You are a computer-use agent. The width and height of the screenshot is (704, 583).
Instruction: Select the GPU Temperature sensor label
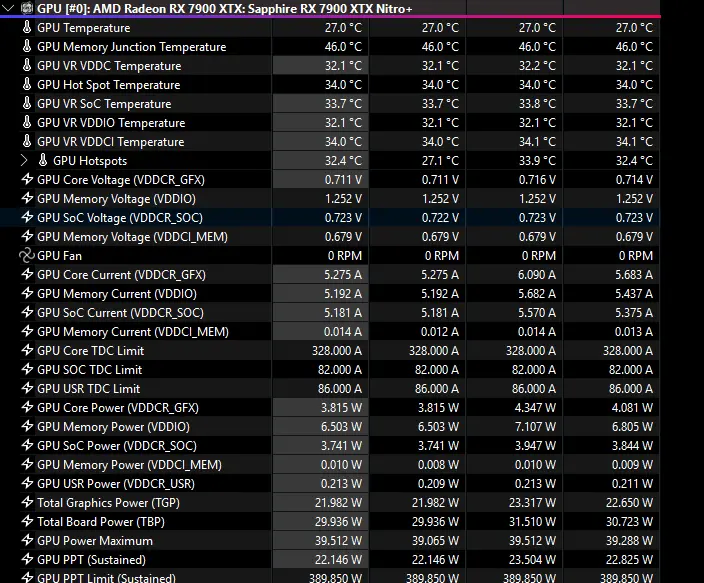(x=84, y=28)
